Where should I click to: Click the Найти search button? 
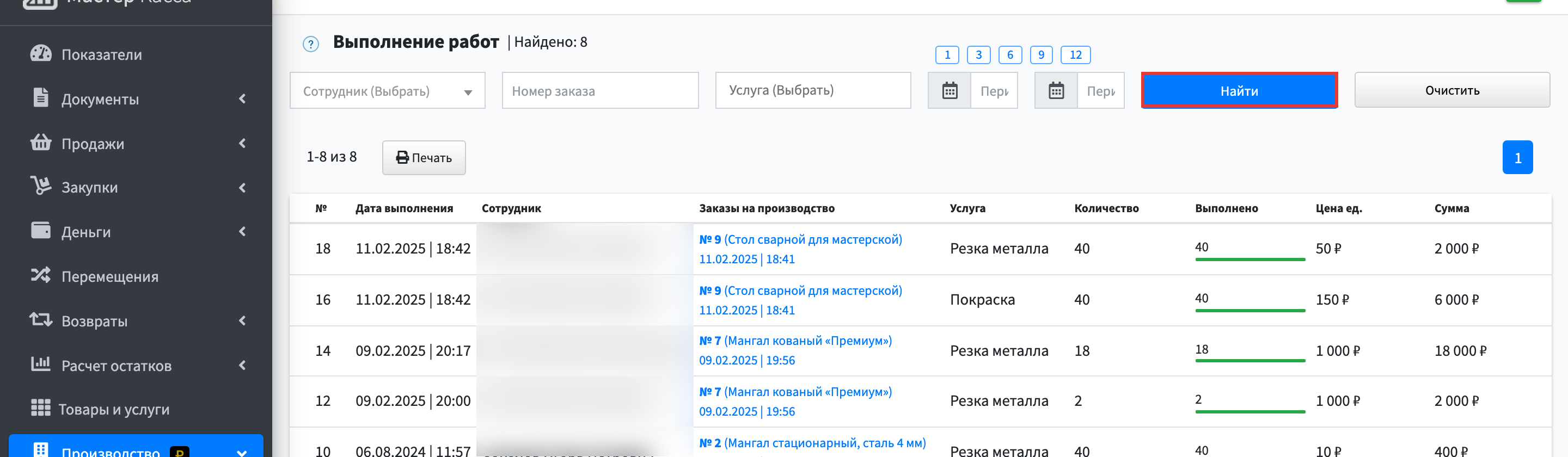[1239, 91]
